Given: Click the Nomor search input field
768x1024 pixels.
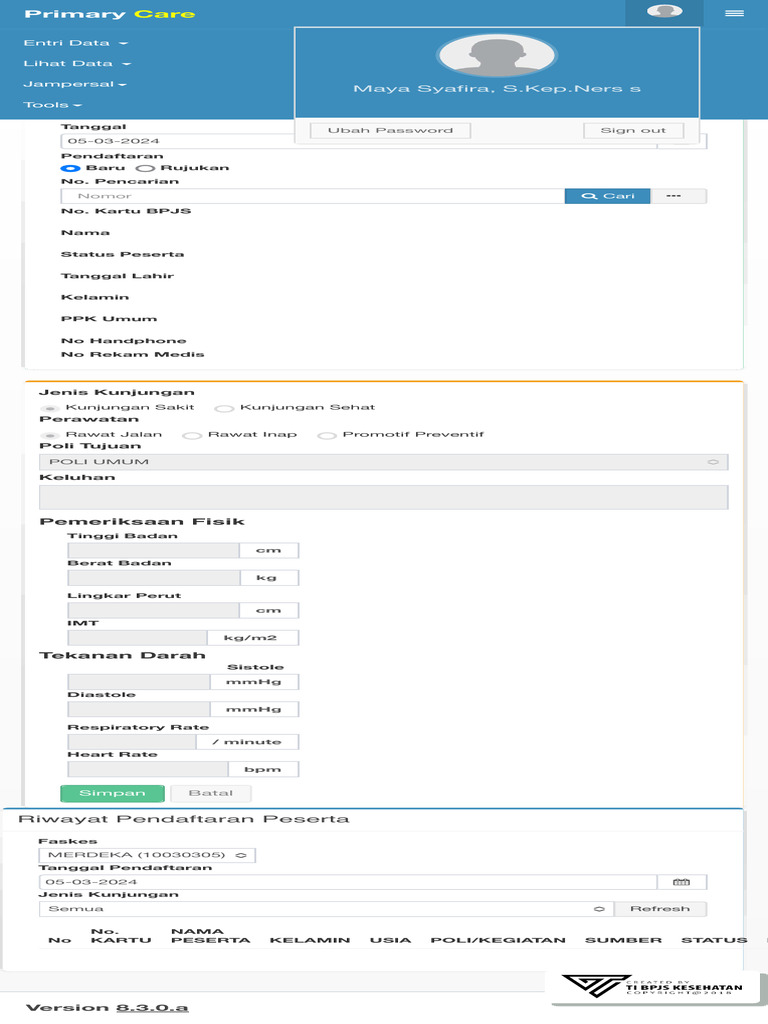Looking at the screenshot, I should coord(312,196).
